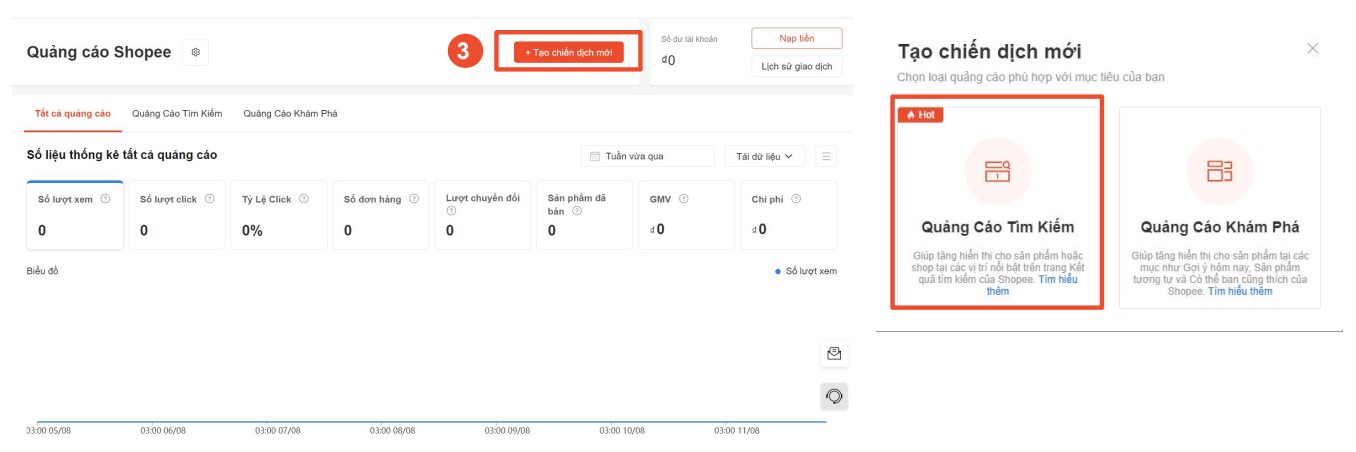Open the list options icon beside Tải dữ liệu
1356x452 pixels.
(x=826, y=156)
